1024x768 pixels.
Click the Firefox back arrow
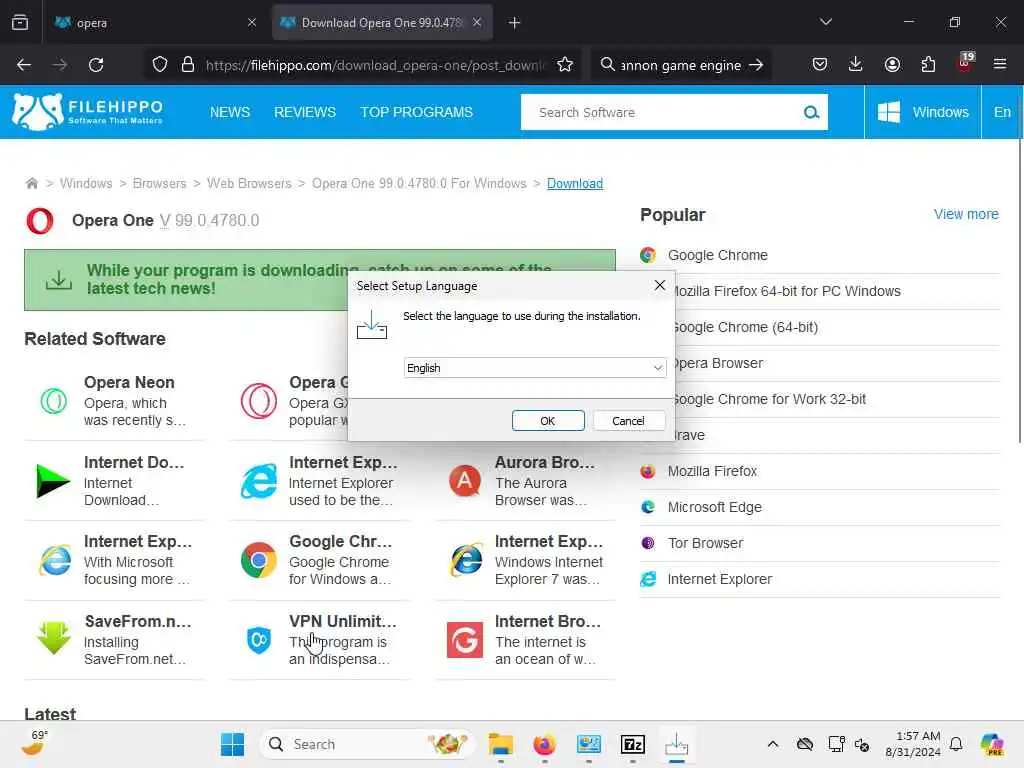[24, 65]
